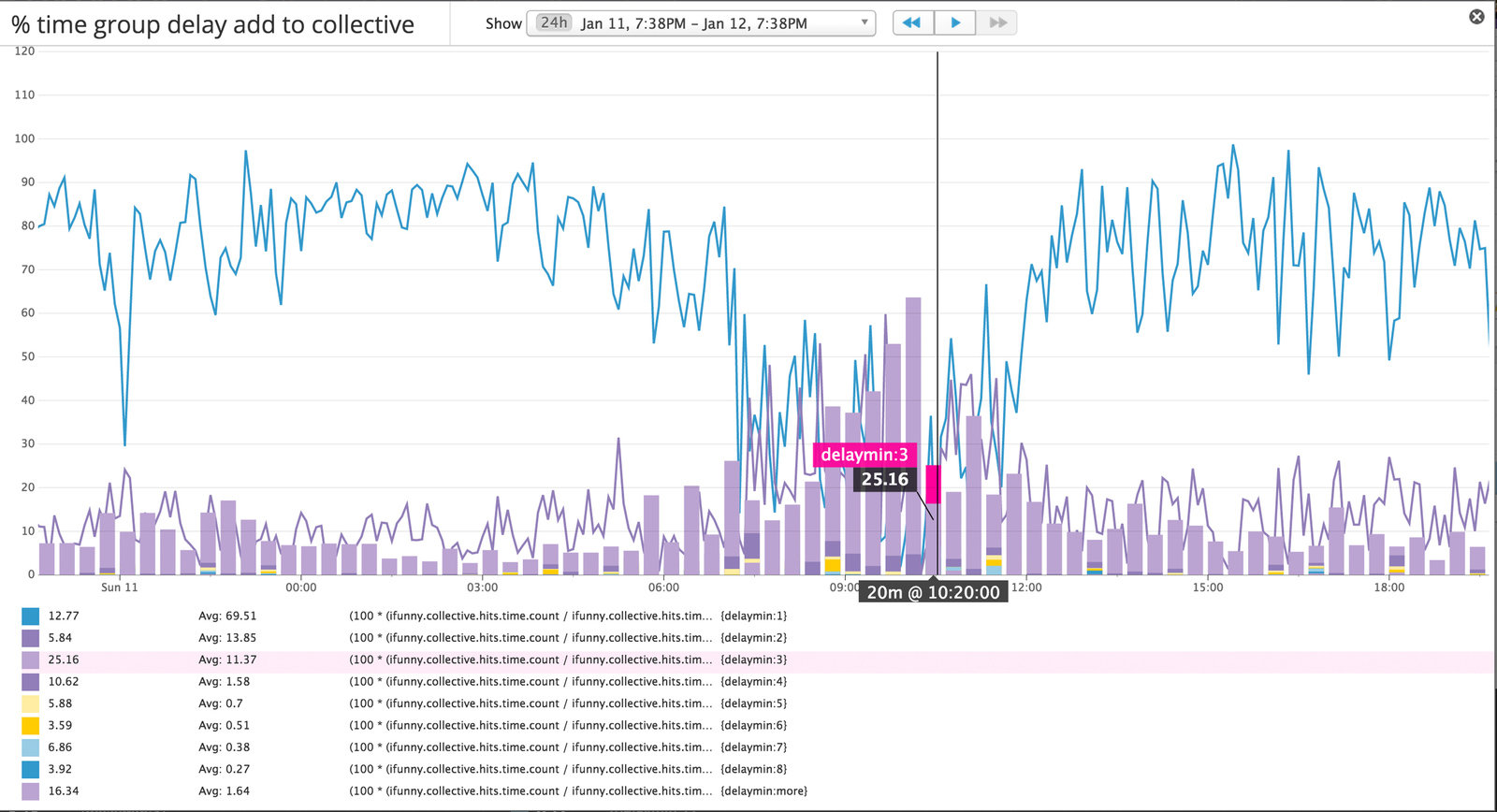Click the 10.62 value in legend
The width and height of the screenshot is (1497, 812).
[64, 682]
